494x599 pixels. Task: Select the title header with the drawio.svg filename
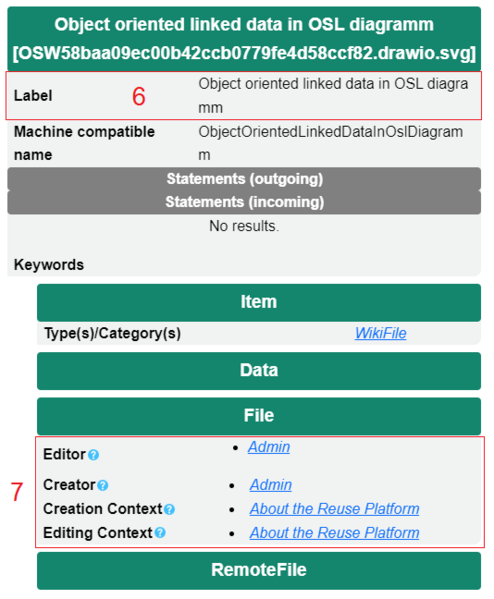click(x=244, y=39)
